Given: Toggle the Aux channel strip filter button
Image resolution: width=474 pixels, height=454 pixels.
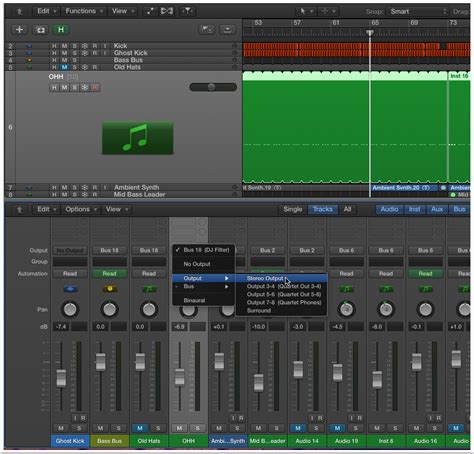Looking at the screenshot, I should pyautogui.click(x=437, y=209).
